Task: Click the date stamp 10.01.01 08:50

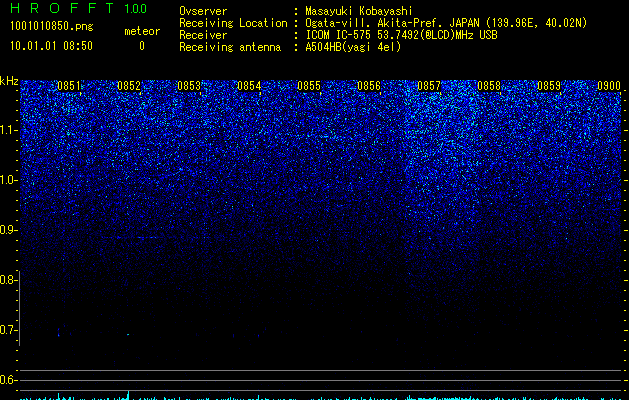Action: [51, 46]
